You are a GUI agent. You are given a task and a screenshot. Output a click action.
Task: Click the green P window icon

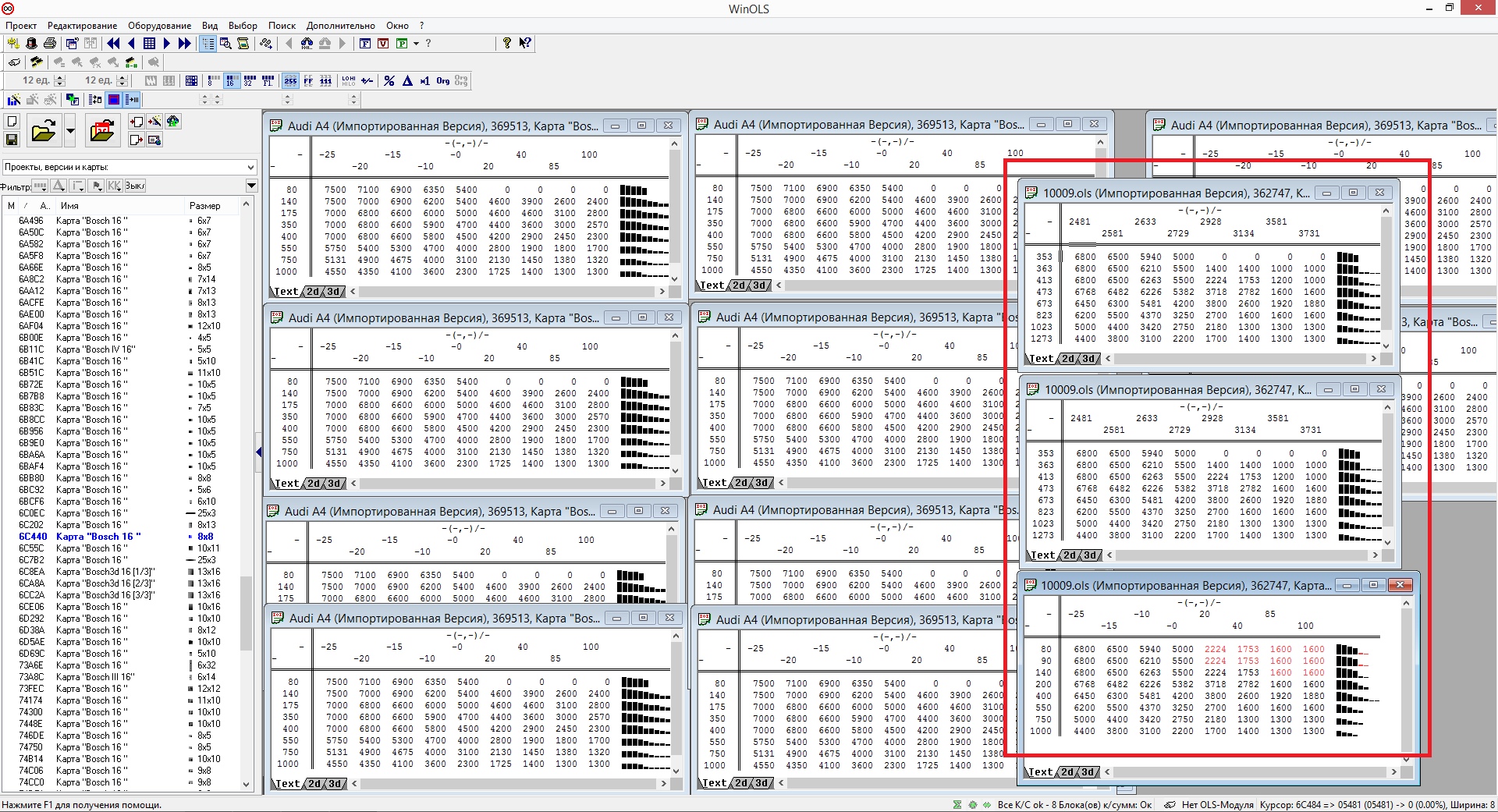401,44
